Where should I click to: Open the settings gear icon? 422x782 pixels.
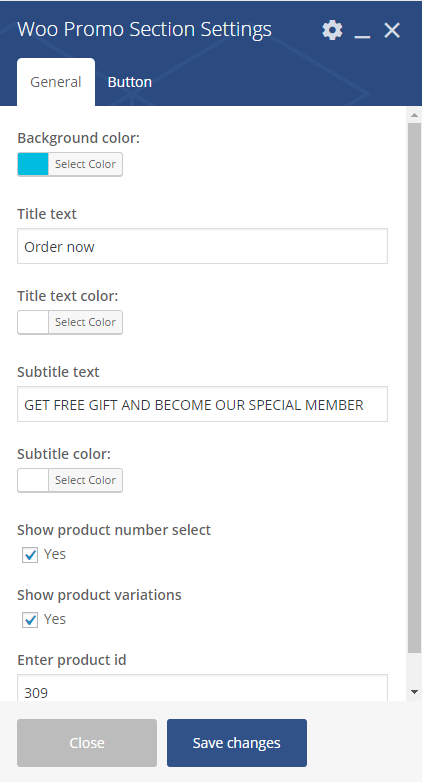click(332, 30)
